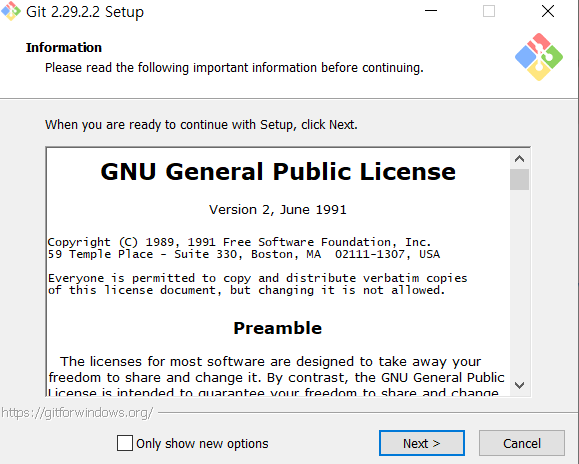The height and width of the screenshot is (464, 579).
Task: Click the Preamble heading
Action: pos(278,328)
